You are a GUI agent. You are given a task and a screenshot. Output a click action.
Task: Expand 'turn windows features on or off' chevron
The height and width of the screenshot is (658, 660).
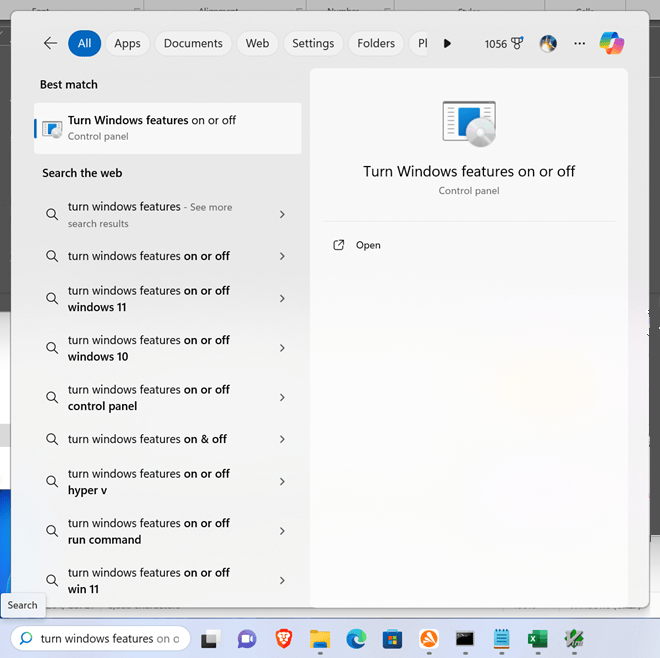(282, 256)
